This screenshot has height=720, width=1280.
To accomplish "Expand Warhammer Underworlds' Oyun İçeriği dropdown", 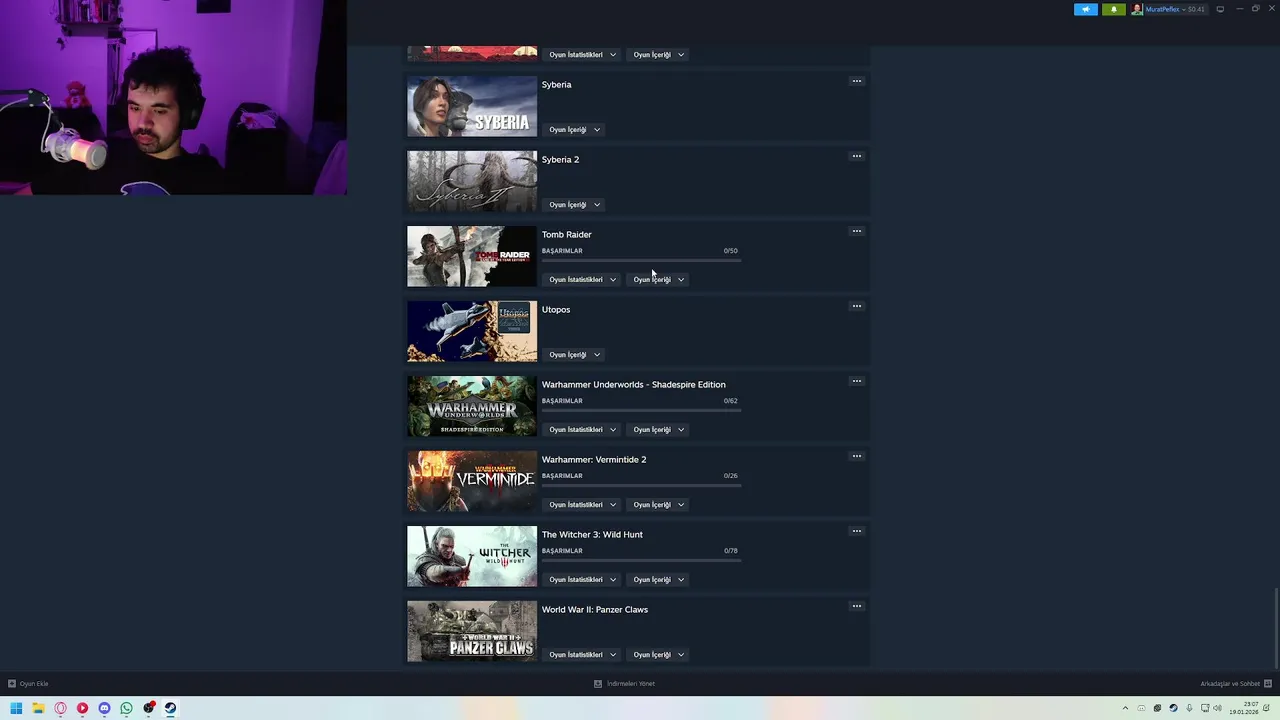I will tap(658, 430).
